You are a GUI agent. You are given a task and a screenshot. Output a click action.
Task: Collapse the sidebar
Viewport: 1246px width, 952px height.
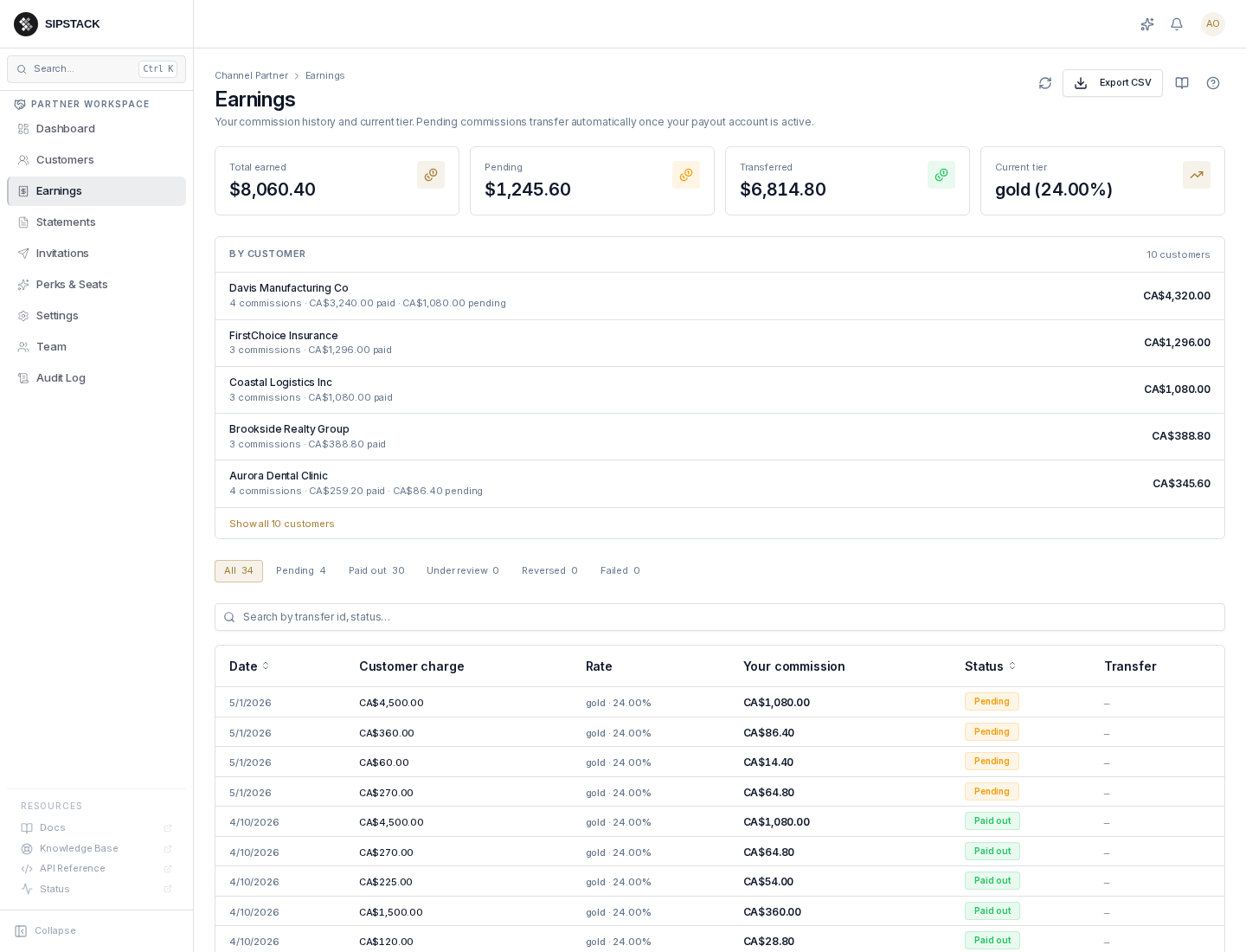click(x=46, y=931)
